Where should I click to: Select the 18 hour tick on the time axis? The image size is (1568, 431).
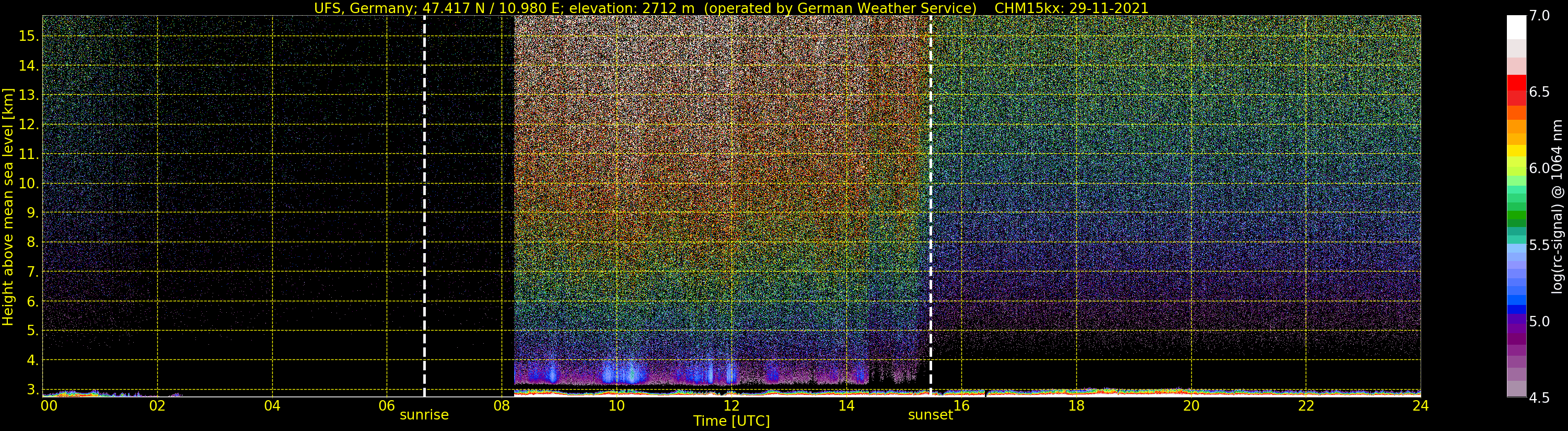point(1076,406)
